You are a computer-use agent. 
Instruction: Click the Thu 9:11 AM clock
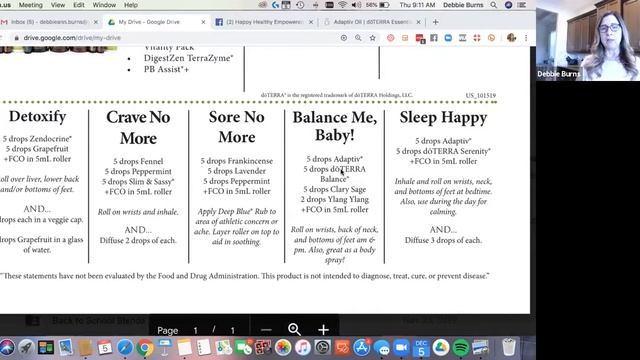417,5
